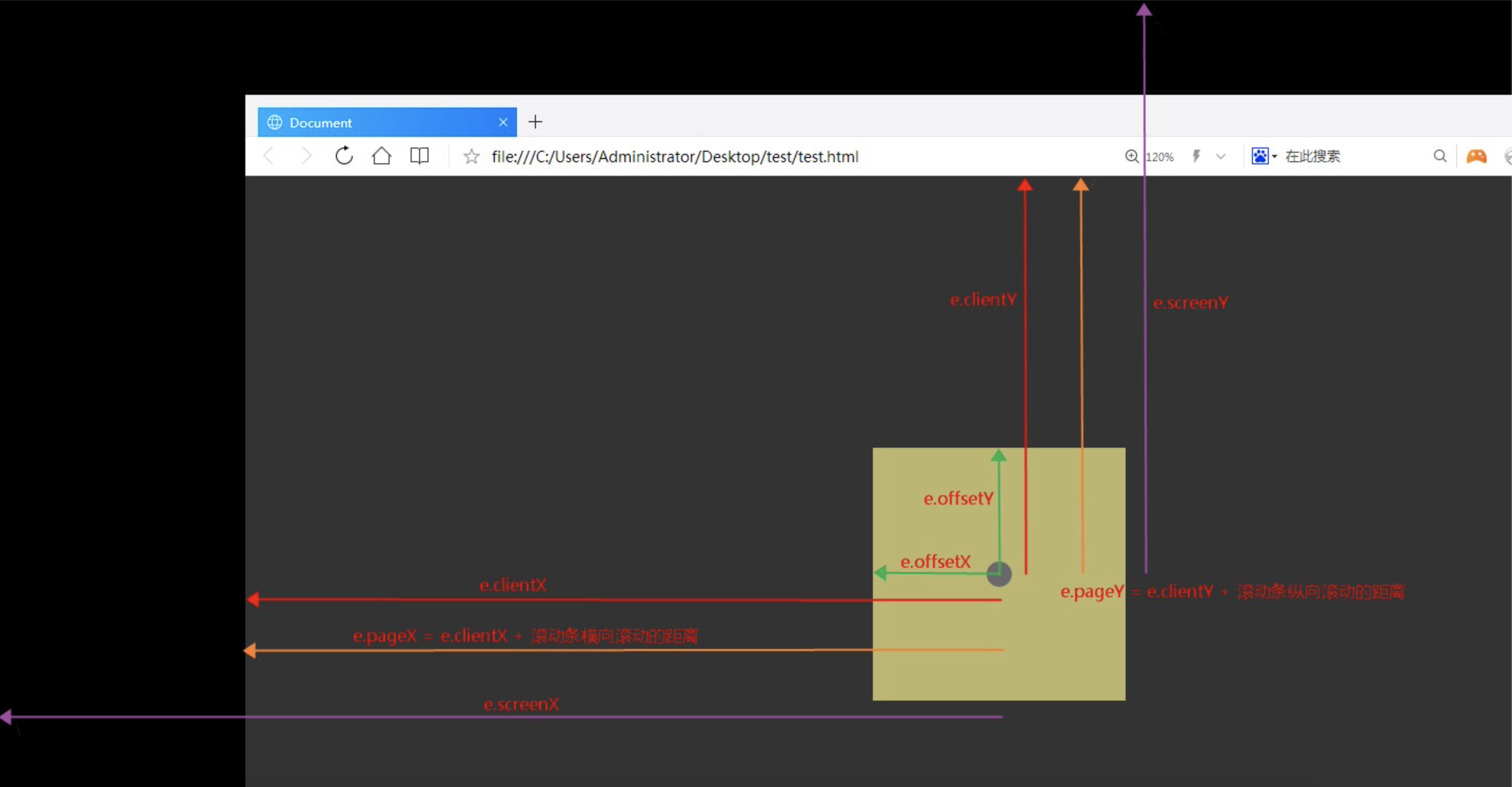
Task: Click the lightning speed mode icon
Action: [x=1196, y=156]
